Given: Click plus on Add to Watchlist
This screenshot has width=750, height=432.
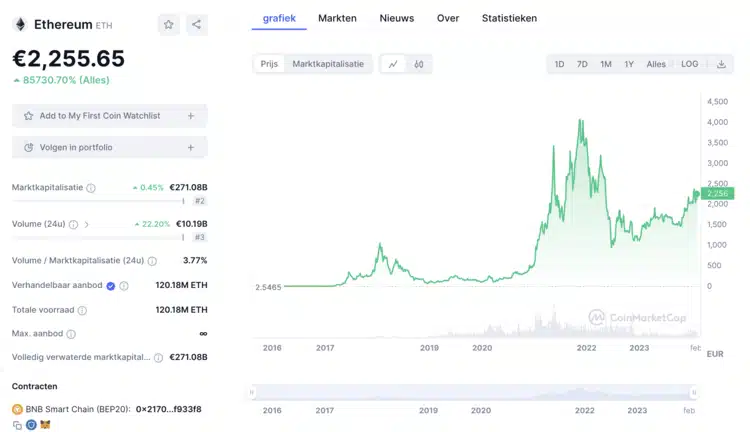Looking at the screenshot, I should pyautogui.click(x=191, y=116).
